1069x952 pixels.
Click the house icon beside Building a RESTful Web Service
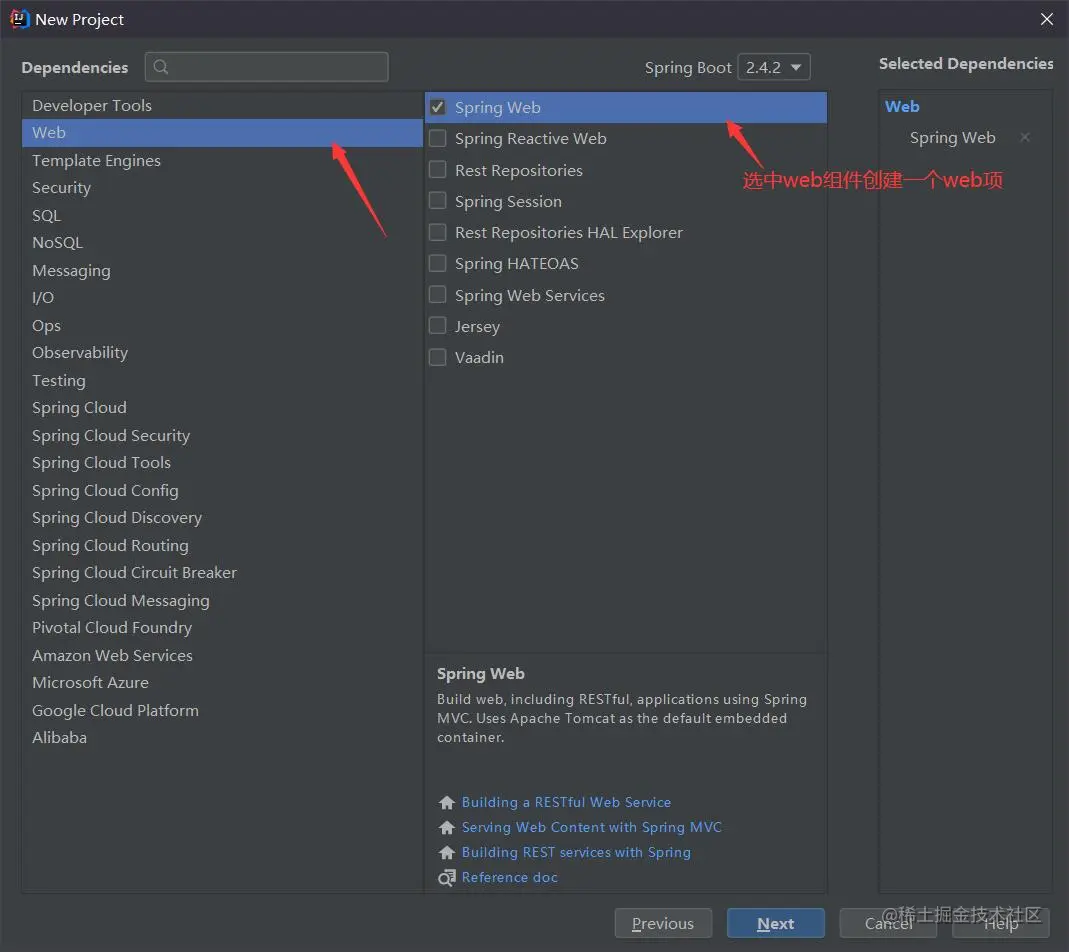(446, 802)
